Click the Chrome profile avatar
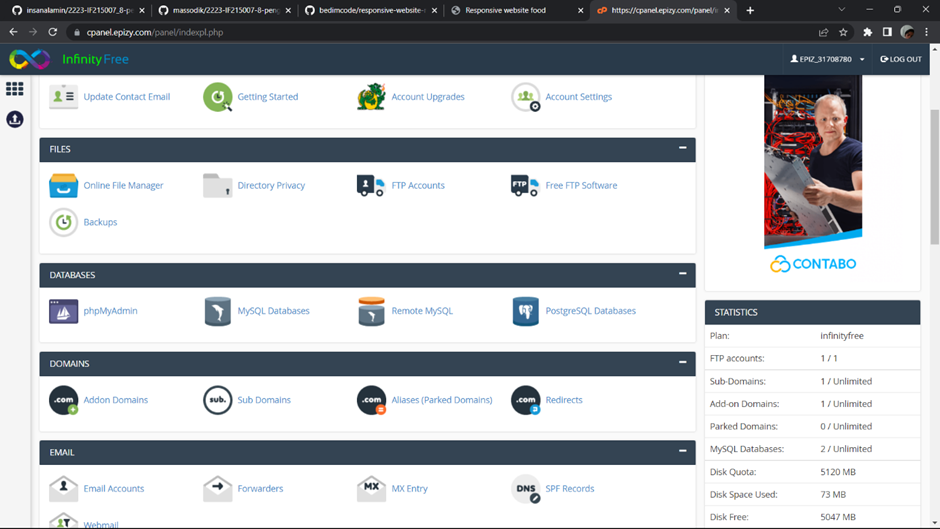This screenshot has height=529, width=940. (x=907, y=32)
